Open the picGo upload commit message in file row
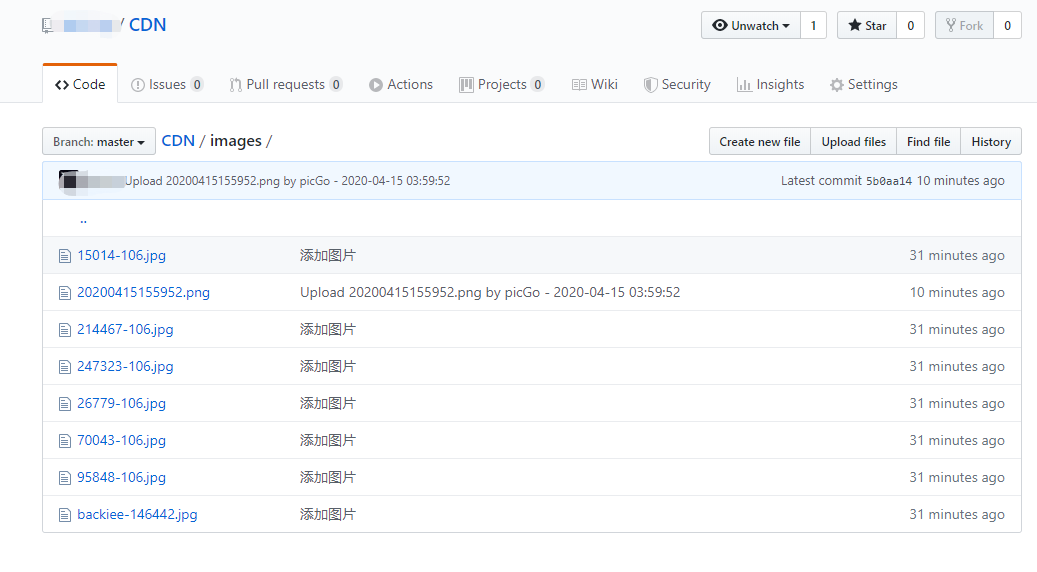The image size is (1037, 572). [x=490, y=292]
